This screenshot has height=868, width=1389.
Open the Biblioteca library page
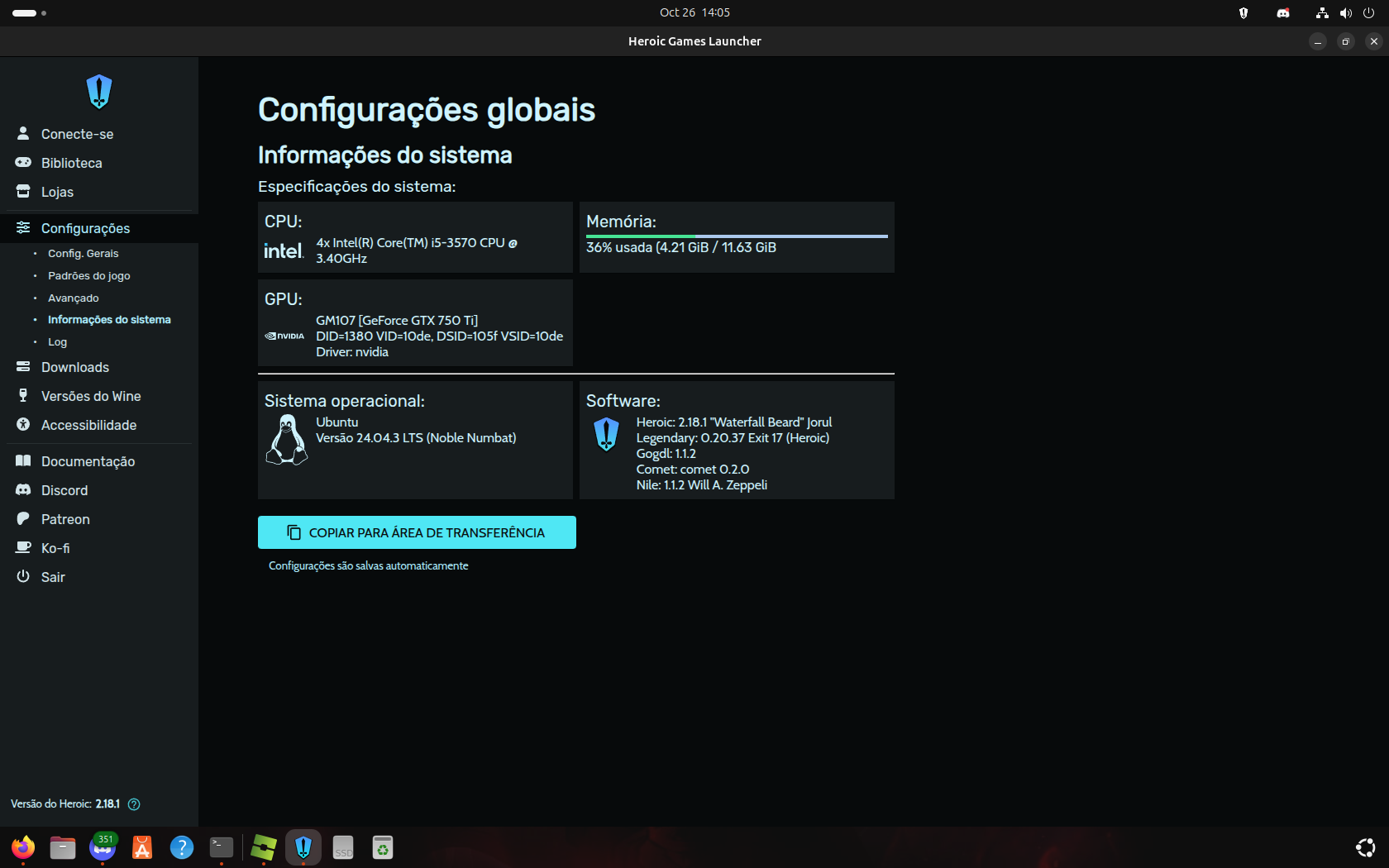pos(71,163)
